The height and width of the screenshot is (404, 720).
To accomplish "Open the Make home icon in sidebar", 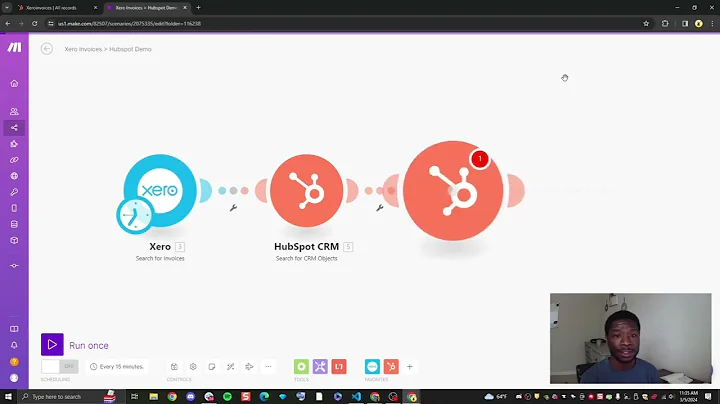I will point(14,84).
